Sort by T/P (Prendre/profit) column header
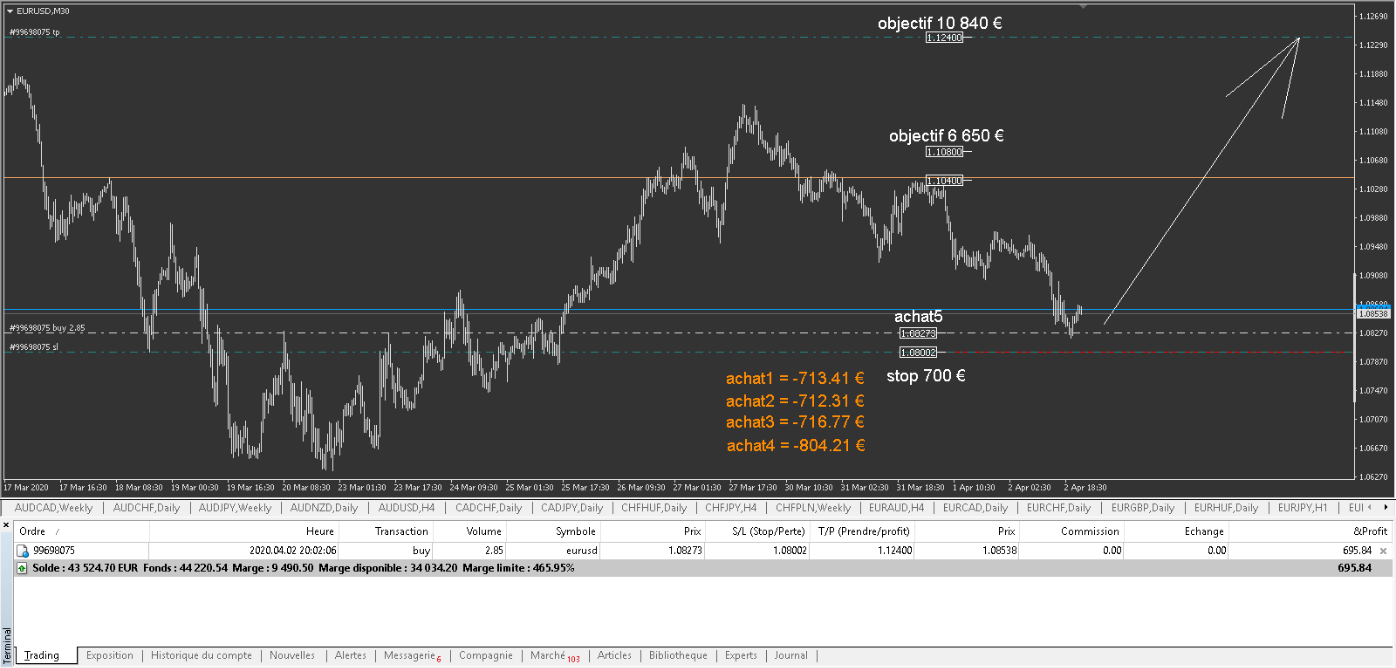Viewport: 1396px width, 668px height. coord(862,531)
